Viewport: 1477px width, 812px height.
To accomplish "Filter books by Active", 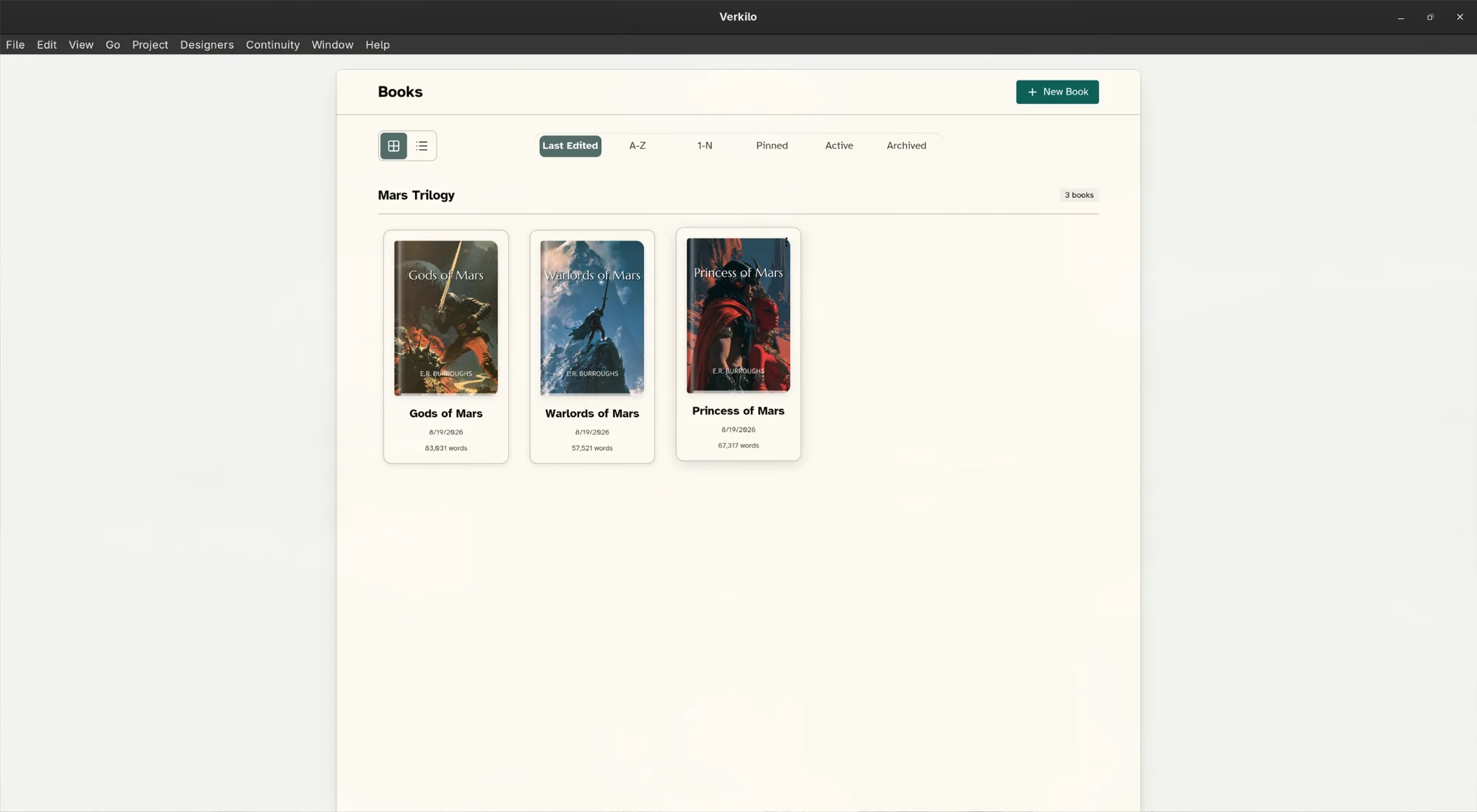I will (839, 145).
